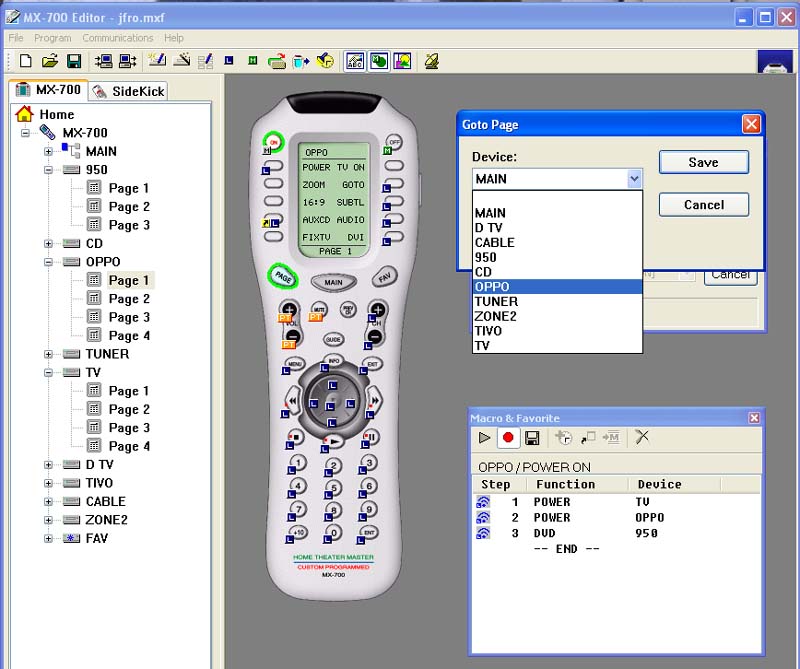Expand the CD node in the tree
The height and width of the screenshot is (669, 800).
click(x=48, y=244)
